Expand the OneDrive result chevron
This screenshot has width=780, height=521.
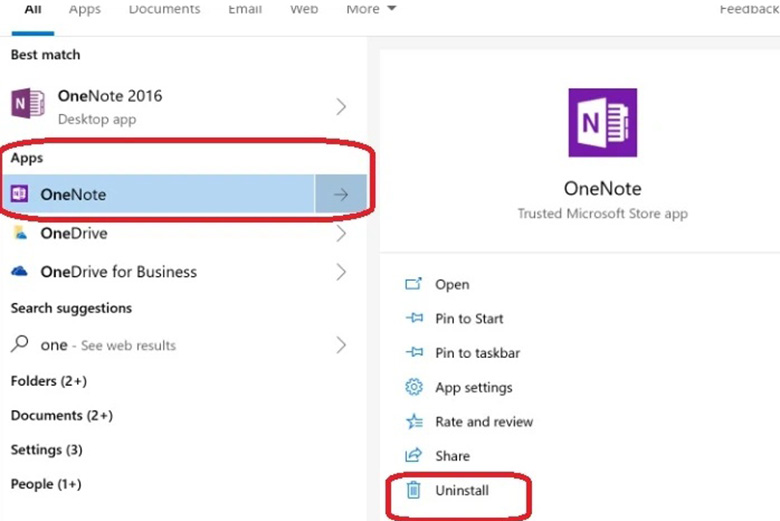pos(341,233)
